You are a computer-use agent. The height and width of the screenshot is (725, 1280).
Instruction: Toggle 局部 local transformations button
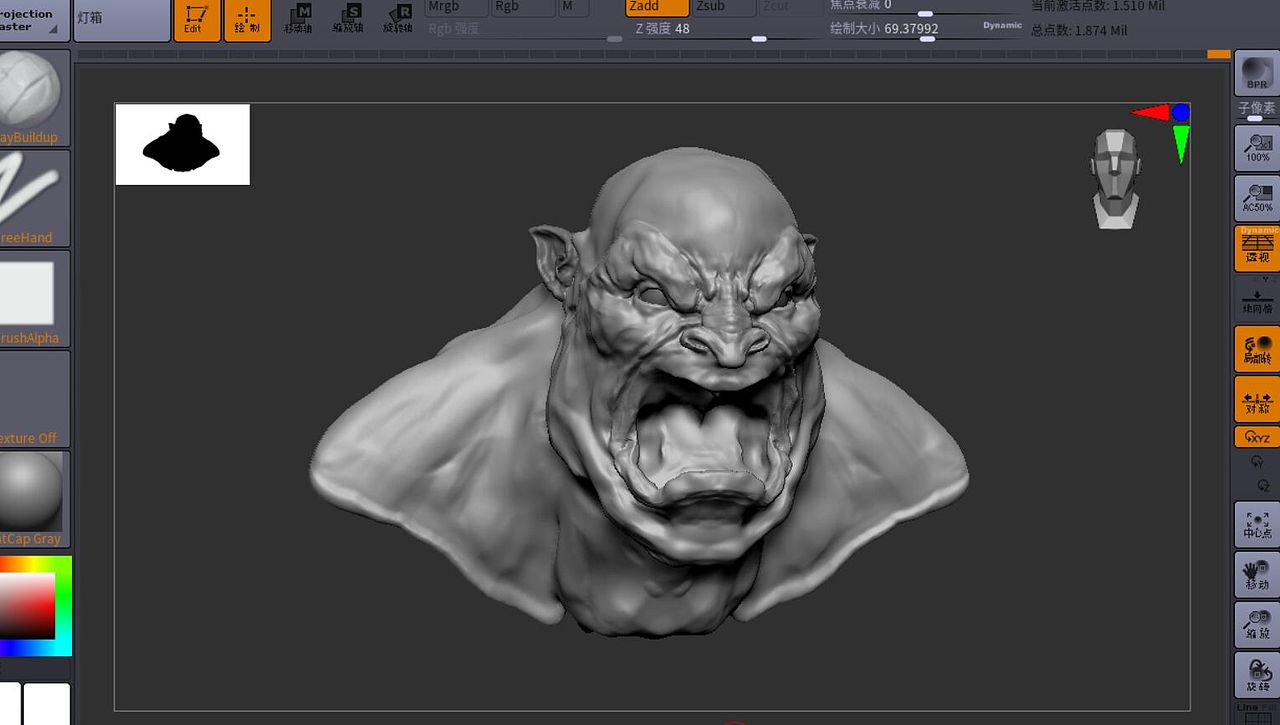coord(1257,349)
